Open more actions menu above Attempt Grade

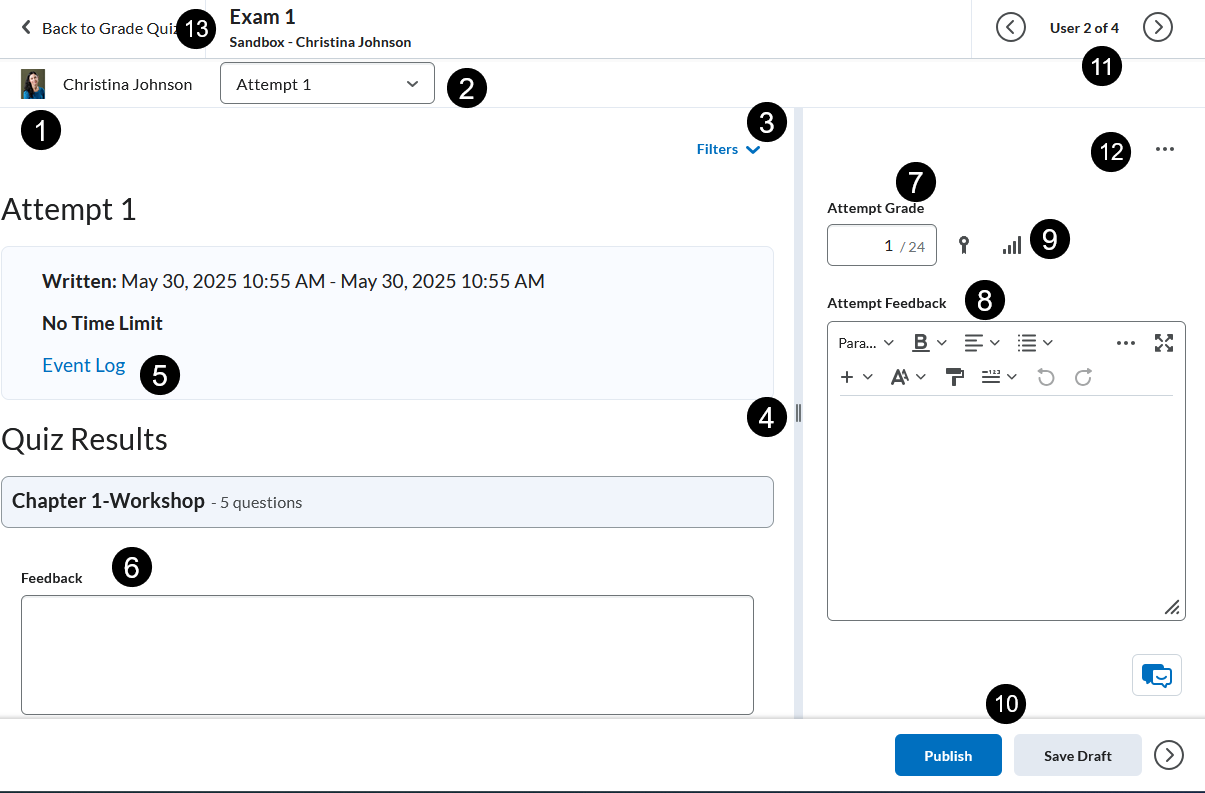pos(1164,150)
